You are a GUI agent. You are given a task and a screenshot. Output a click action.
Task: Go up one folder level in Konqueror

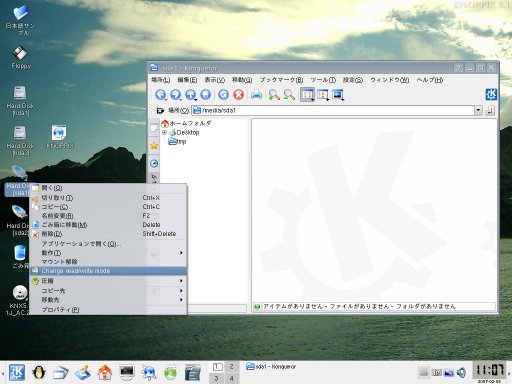(x=191, y=95)
